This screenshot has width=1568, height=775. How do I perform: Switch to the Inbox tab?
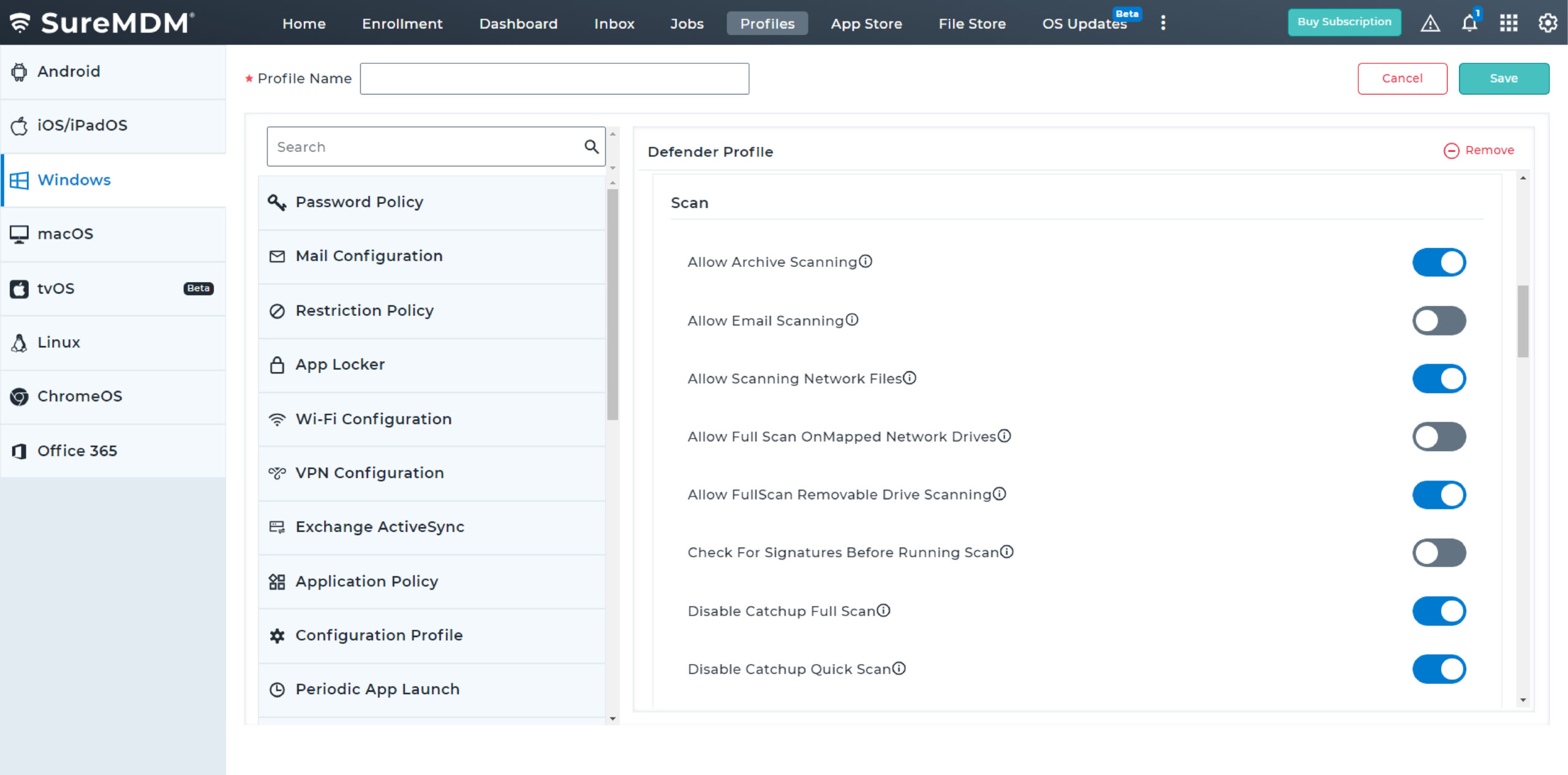click(x=614, y=23)
